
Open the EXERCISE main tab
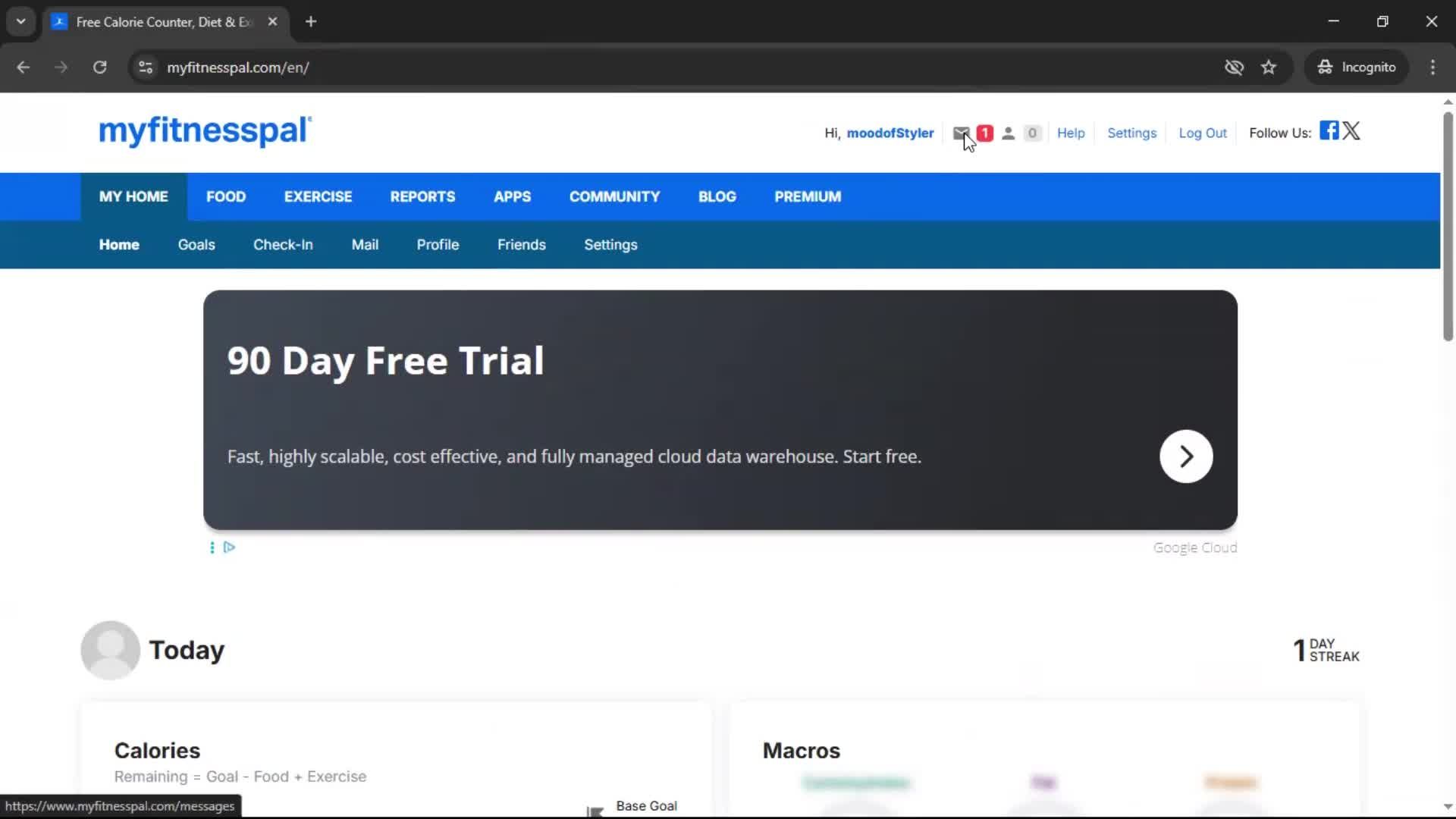pos(318,196)
